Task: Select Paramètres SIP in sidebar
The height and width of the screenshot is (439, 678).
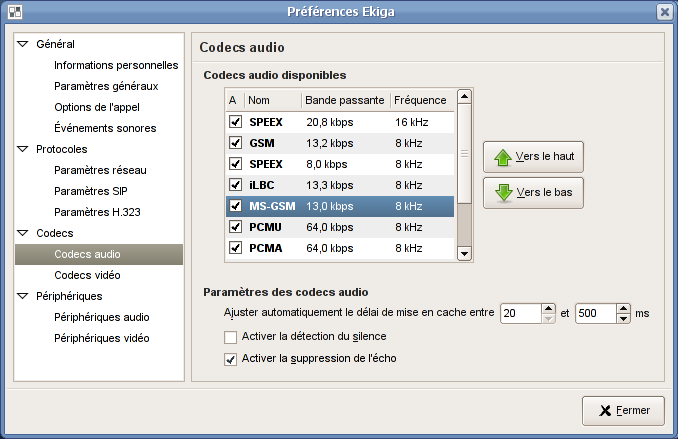Action: (x=91, y=191)
